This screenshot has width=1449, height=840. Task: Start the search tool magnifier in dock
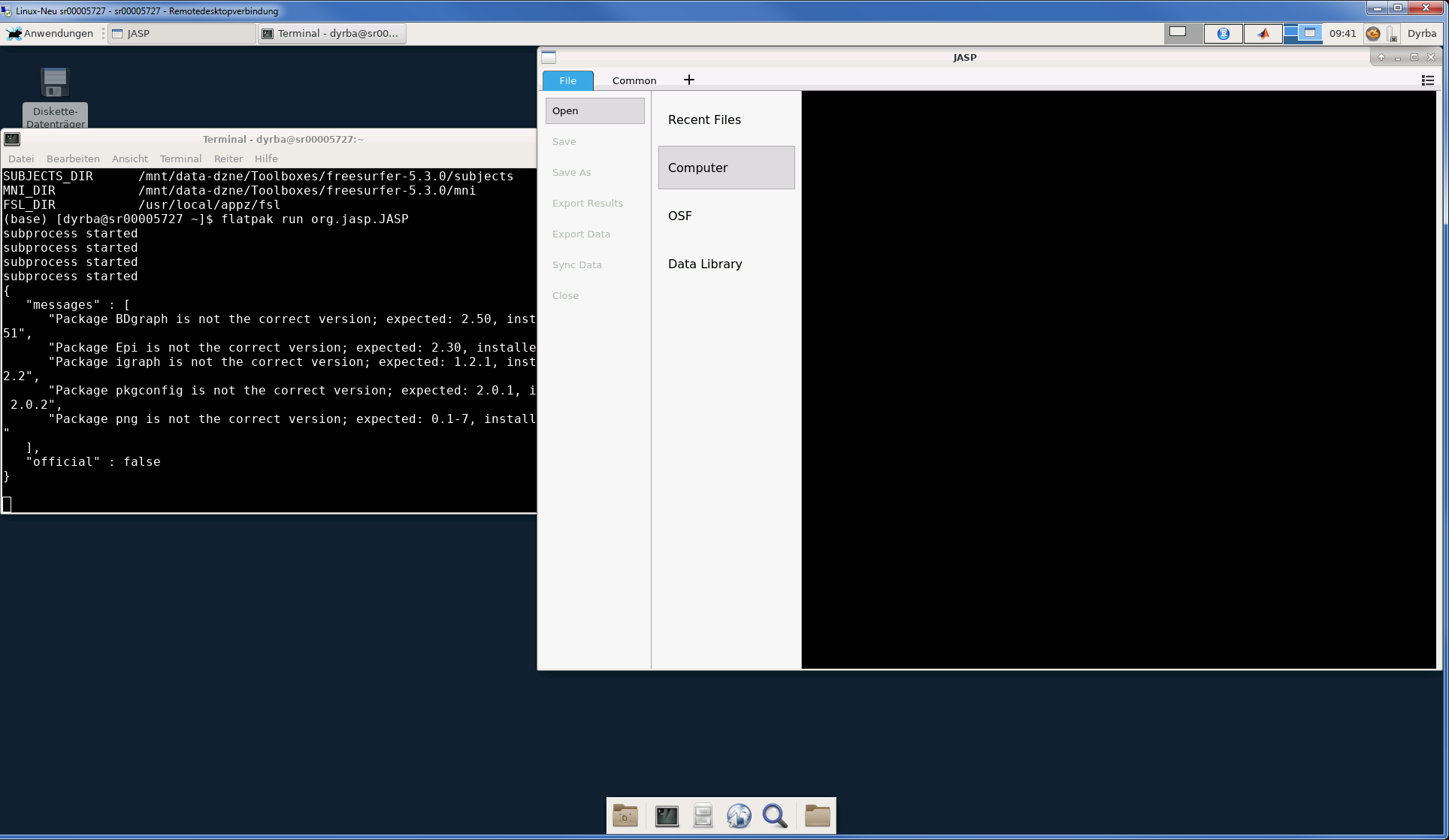click(x=775, y=815)
